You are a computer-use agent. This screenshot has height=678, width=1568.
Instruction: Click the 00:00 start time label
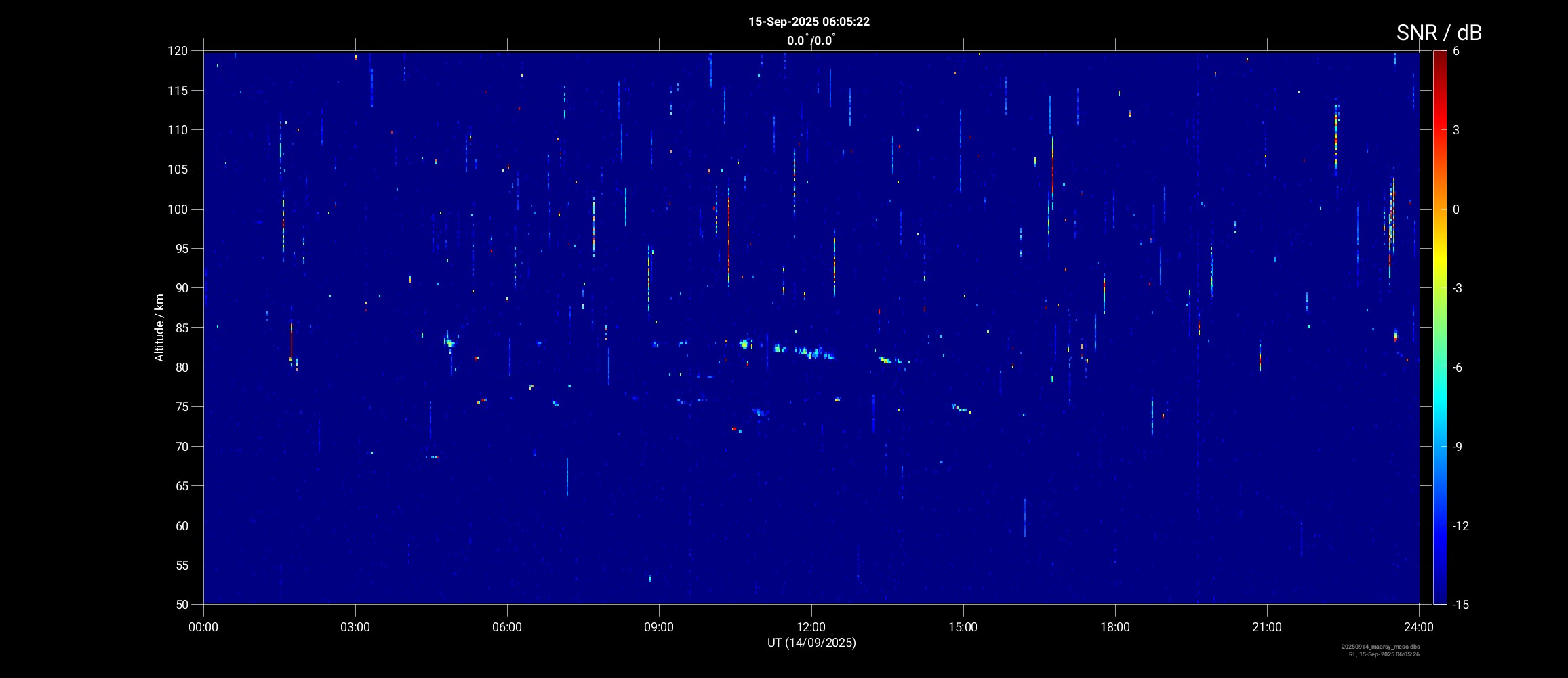tap(203, 627)
